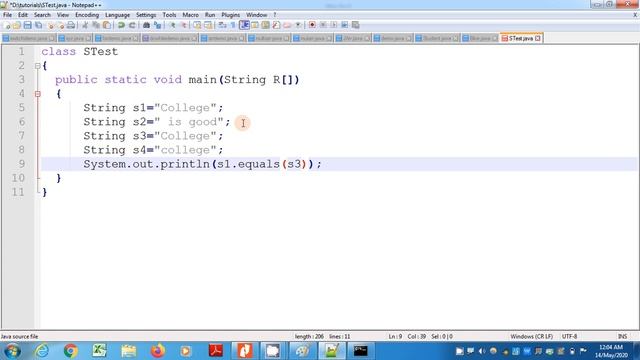The width and height of the screenshot is (640, 360).
Task: Toggle word wrap in the toolbar
Action: pos(222,25)
